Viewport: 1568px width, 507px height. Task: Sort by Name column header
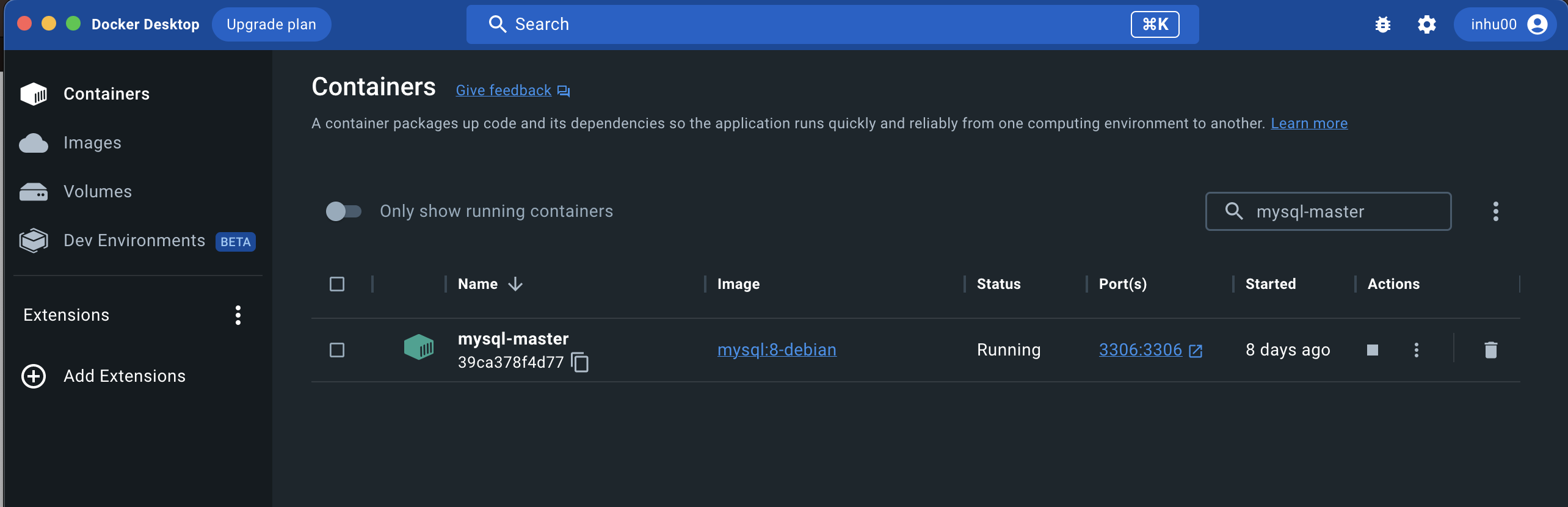pos(477,284)
